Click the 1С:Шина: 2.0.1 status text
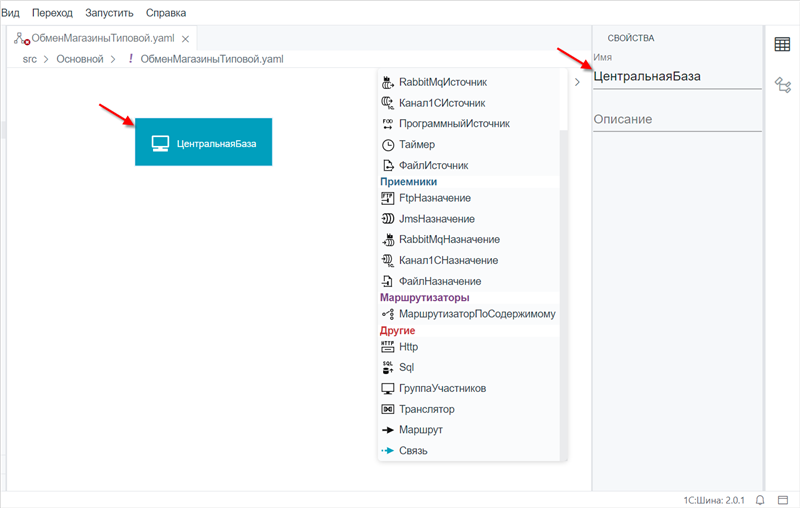 (x=714, y=500)
